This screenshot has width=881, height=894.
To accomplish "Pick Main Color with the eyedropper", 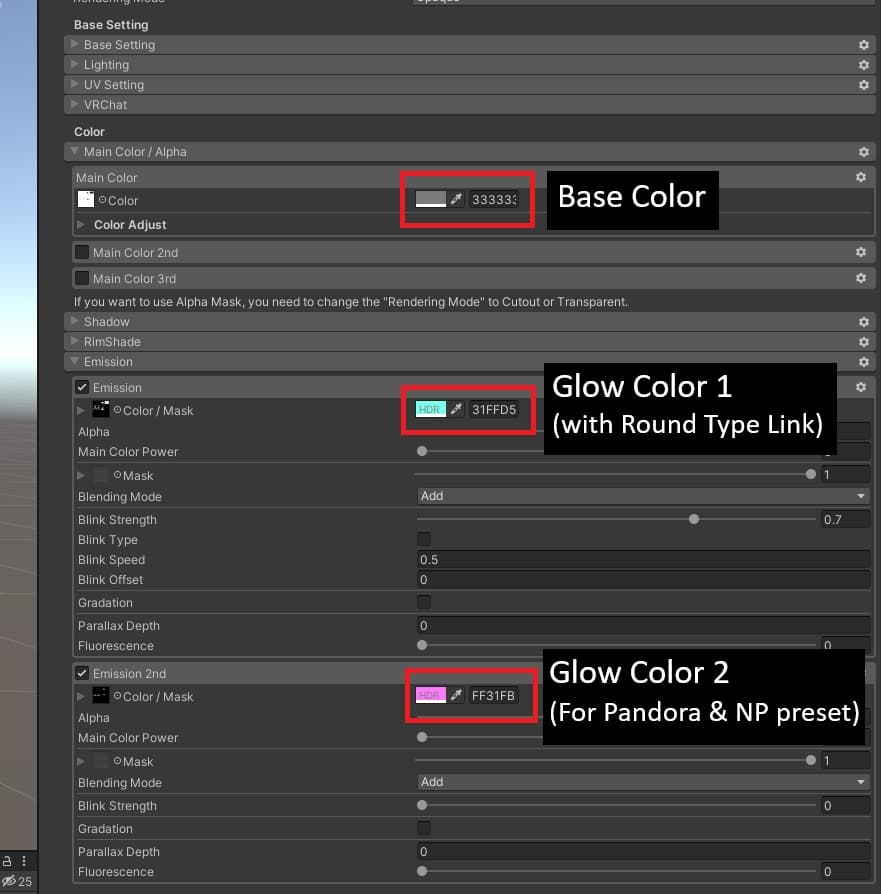I will tap(456, 199).
